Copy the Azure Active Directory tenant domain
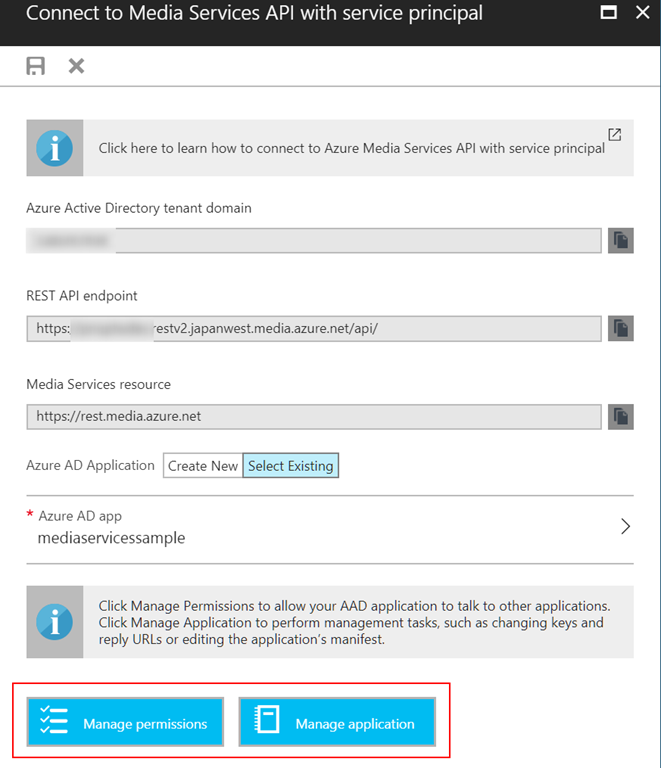 coord(621,240)
